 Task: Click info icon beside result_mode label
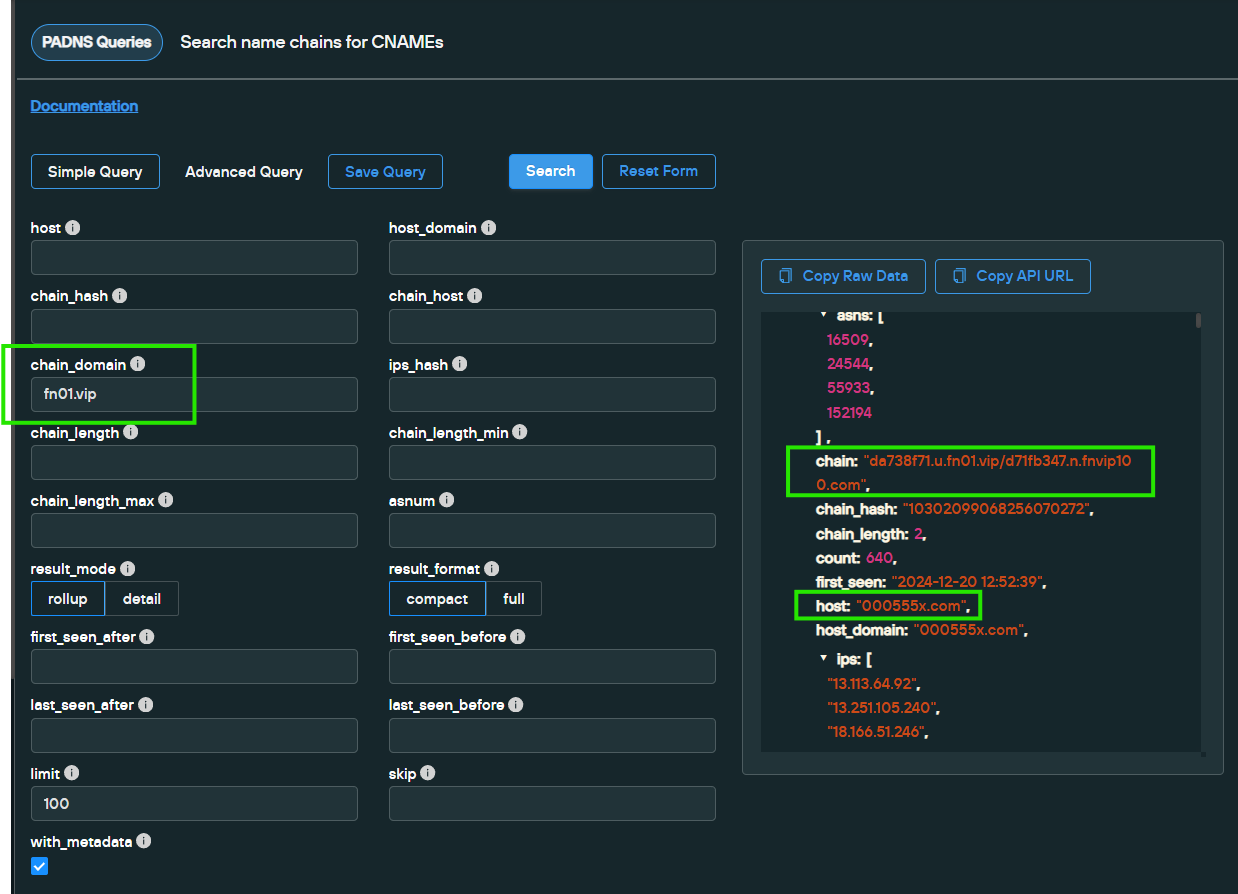coord(128,568)
